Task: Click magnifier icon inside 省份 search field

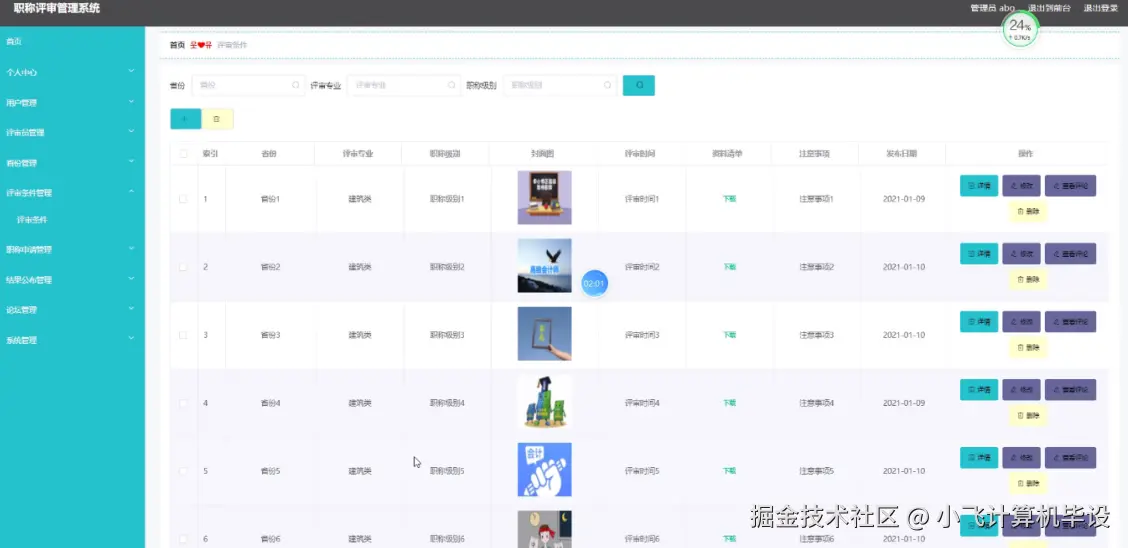Action: tap(296, 85)
